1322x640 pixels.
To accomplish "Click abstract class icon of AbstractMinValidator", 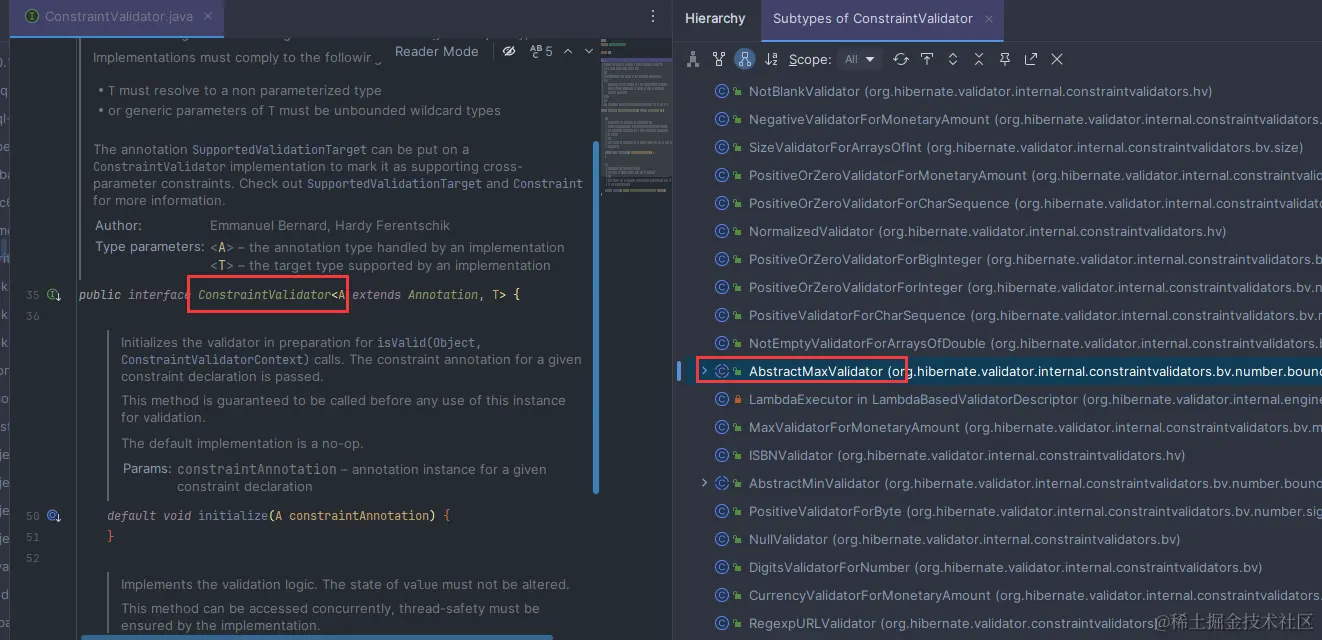I will [x=722, y=483].
